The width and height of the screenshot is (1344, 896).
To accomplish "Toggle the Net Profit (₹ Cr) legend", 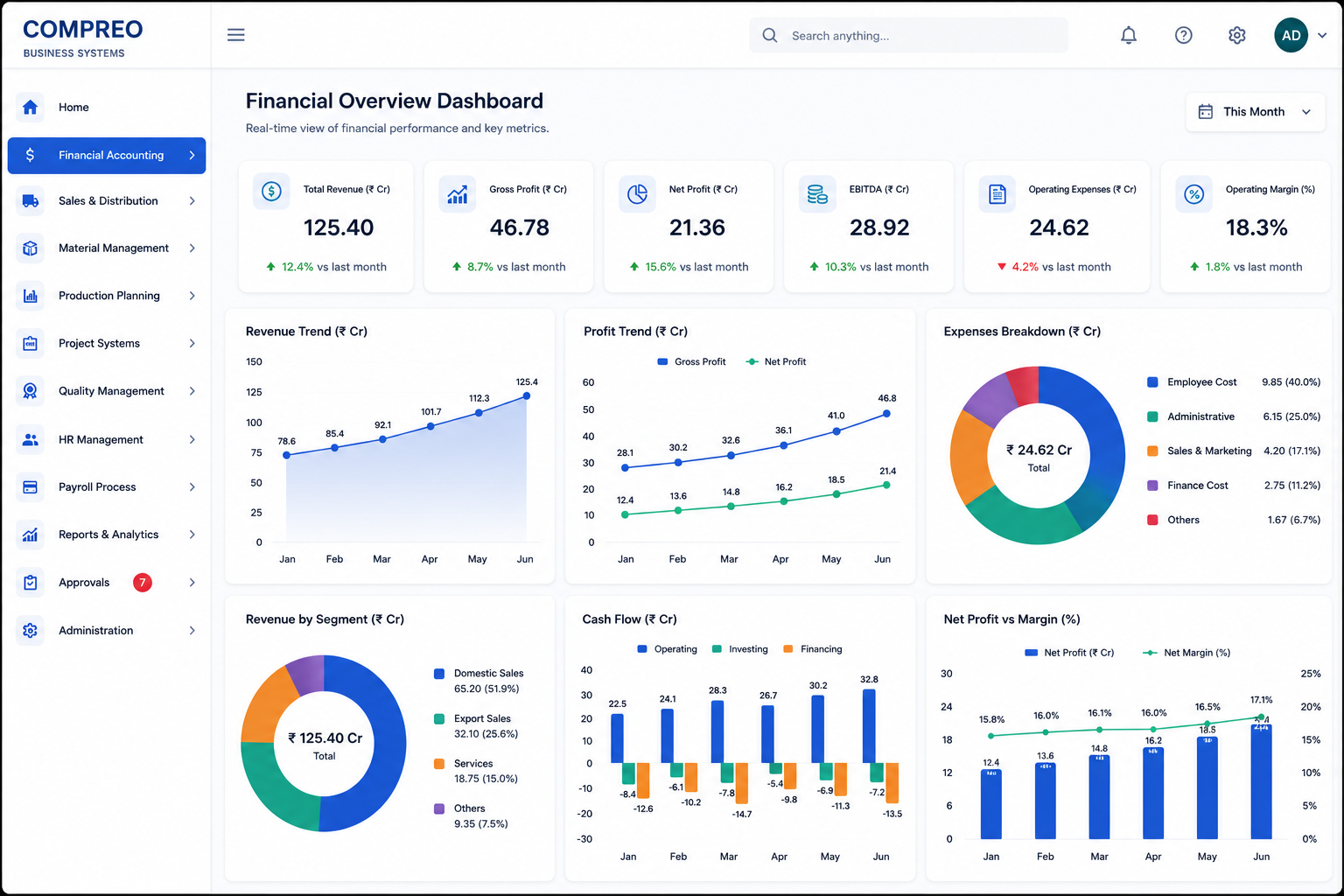I will coord(1069,653).
